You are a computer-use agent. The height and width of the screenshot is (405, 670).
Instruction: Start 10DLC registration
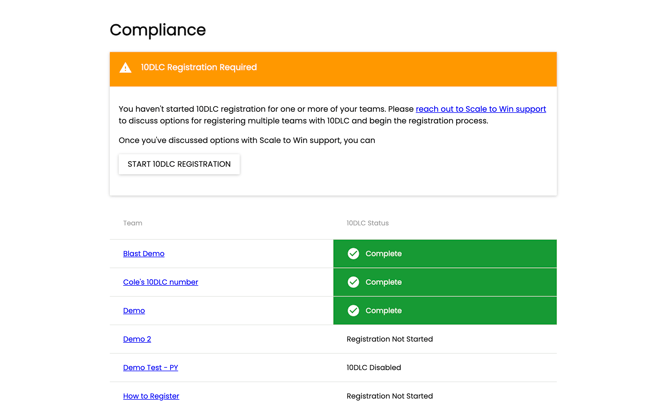[179, 164]
